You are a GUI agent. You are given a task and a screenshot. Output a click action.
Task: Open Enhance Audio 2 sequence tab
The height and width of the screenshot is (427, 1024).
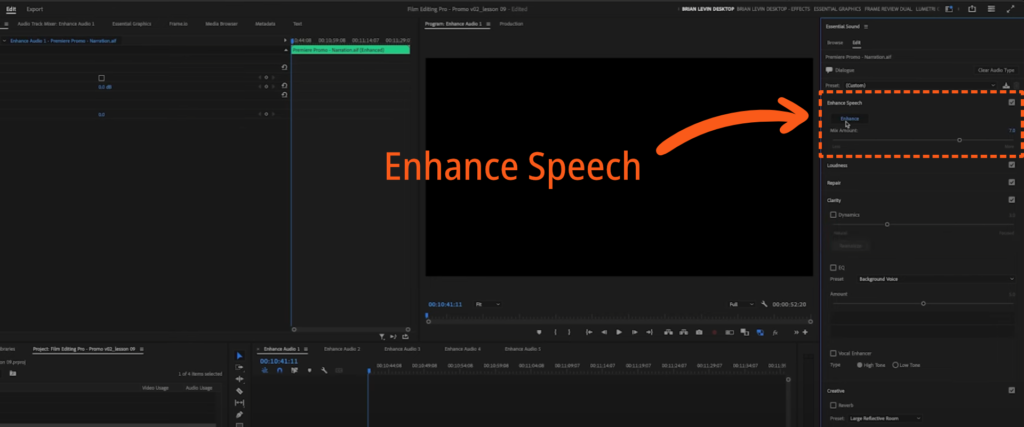(x=342, y=349)
